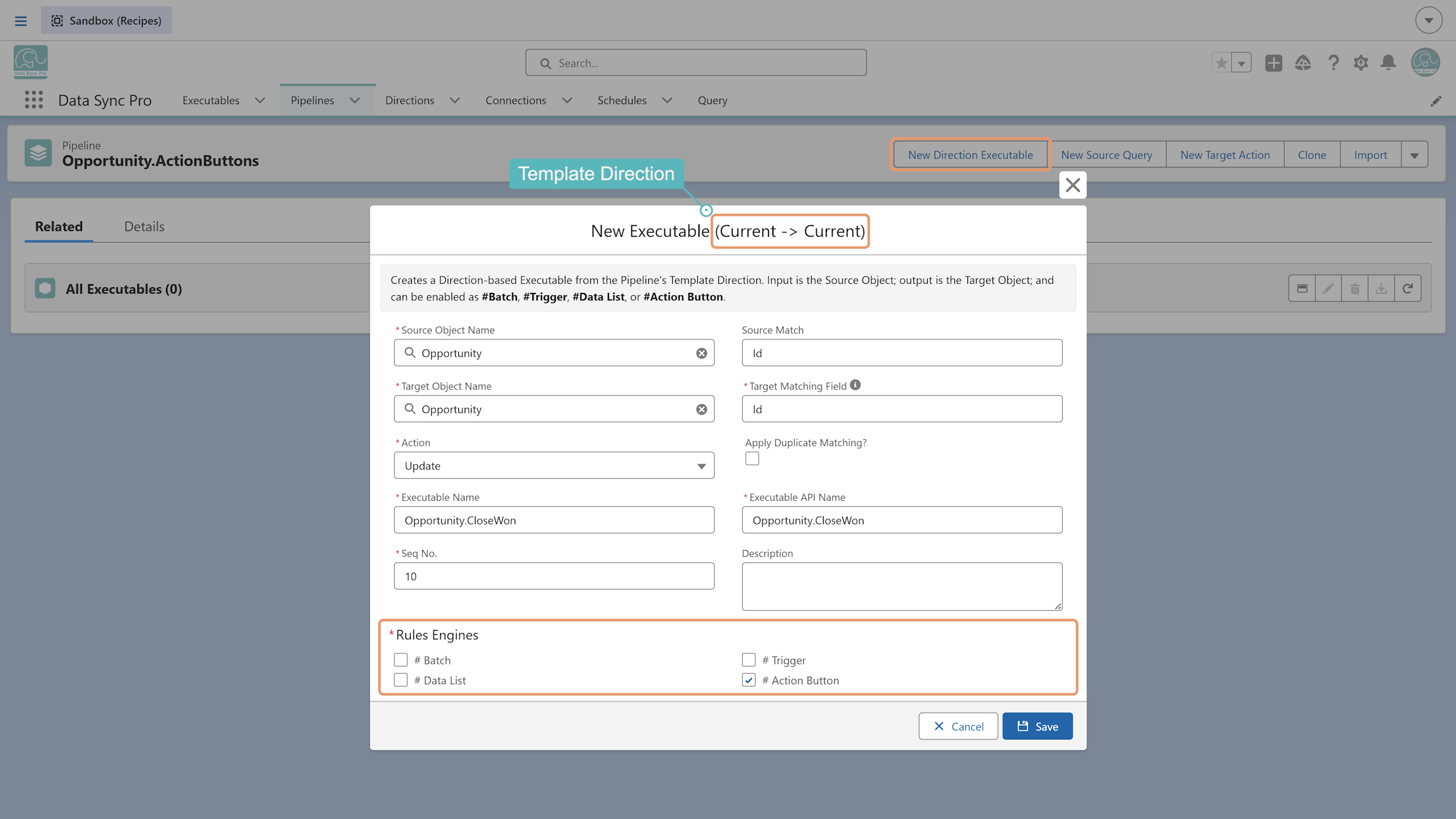Click New Source Query button

(x=1106, y=155)
